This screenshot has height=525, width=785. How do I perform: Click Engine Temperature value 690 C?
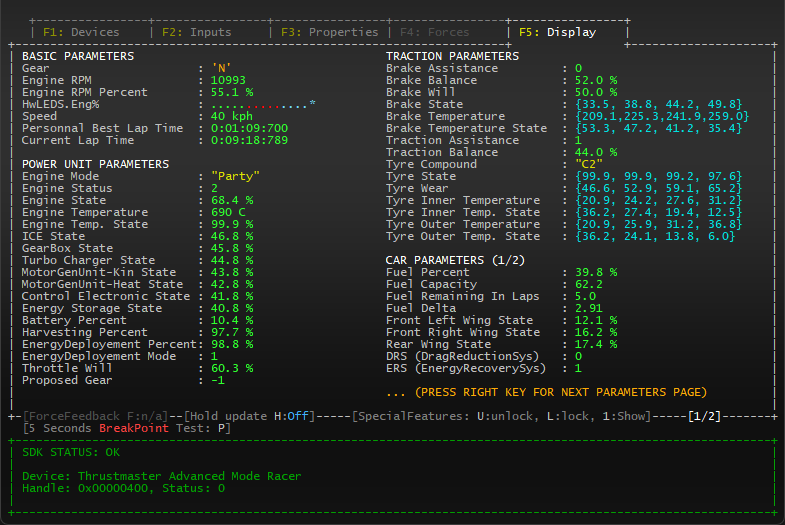click(228, 212)
